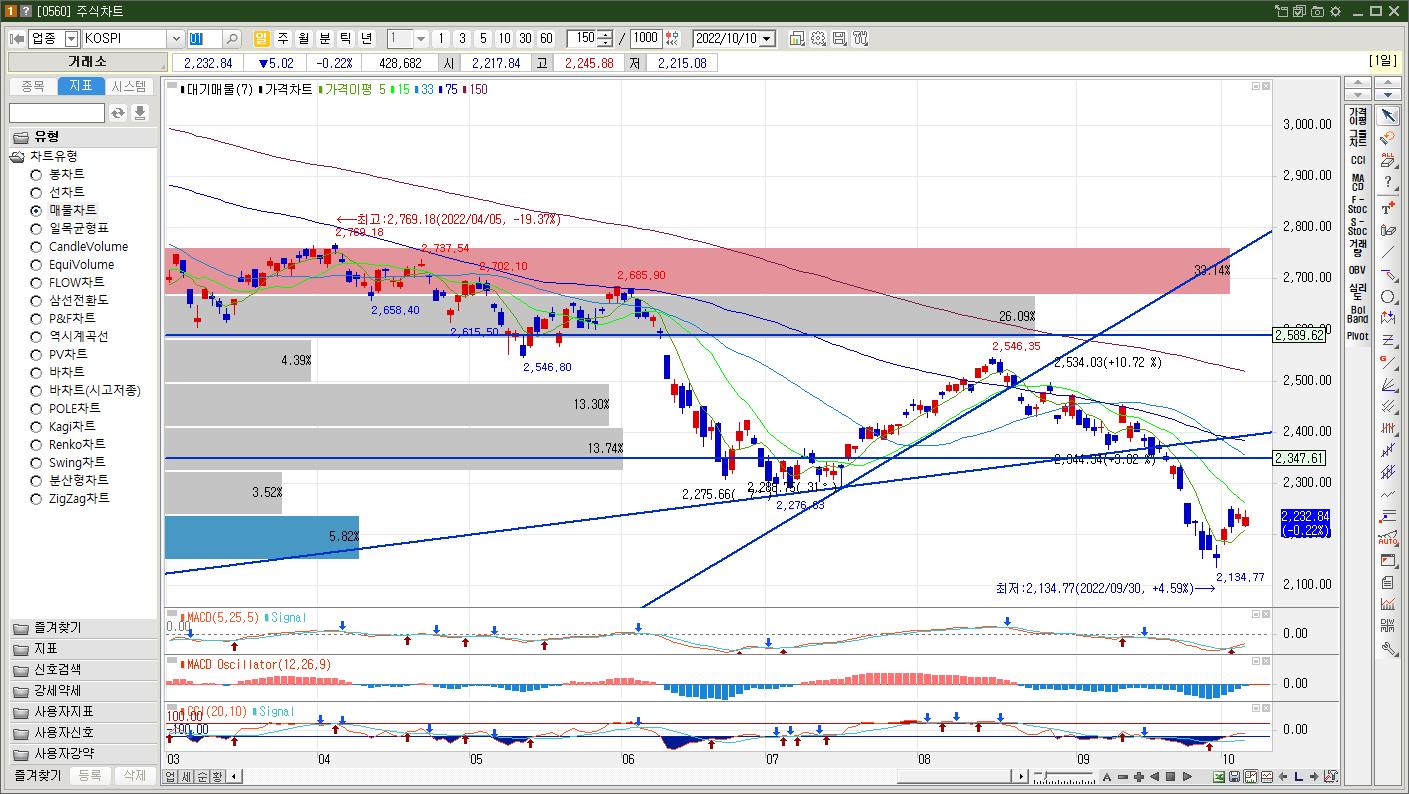This screenshot has width=1409, height=794.
Task: Click the refresh icon beside indicator search box
Action: tap(118, 113)
